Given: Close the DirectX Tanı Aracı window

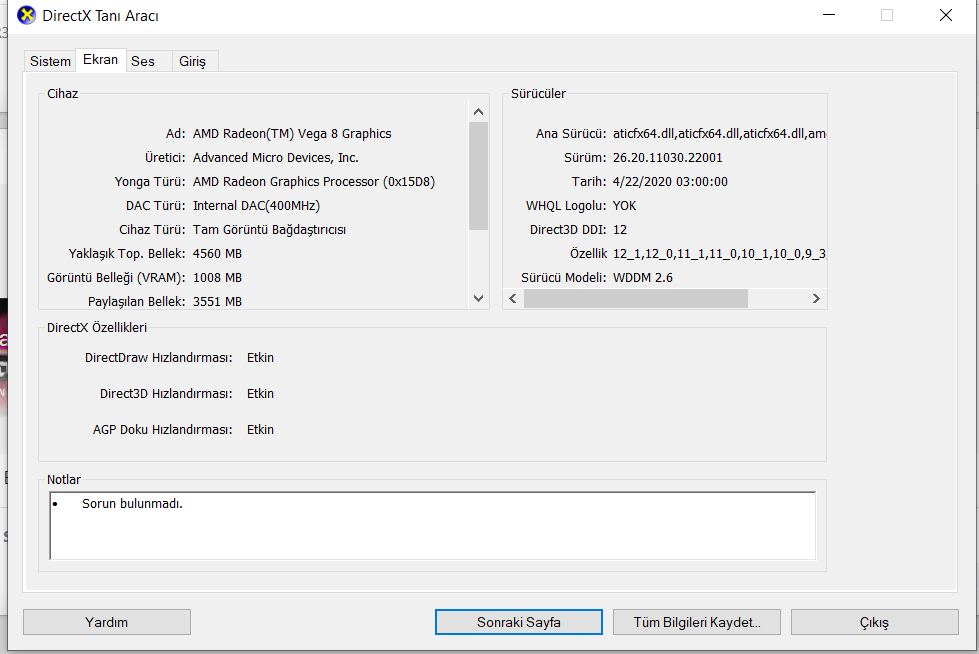Looking at the screenshot, I should pos(946,15).
